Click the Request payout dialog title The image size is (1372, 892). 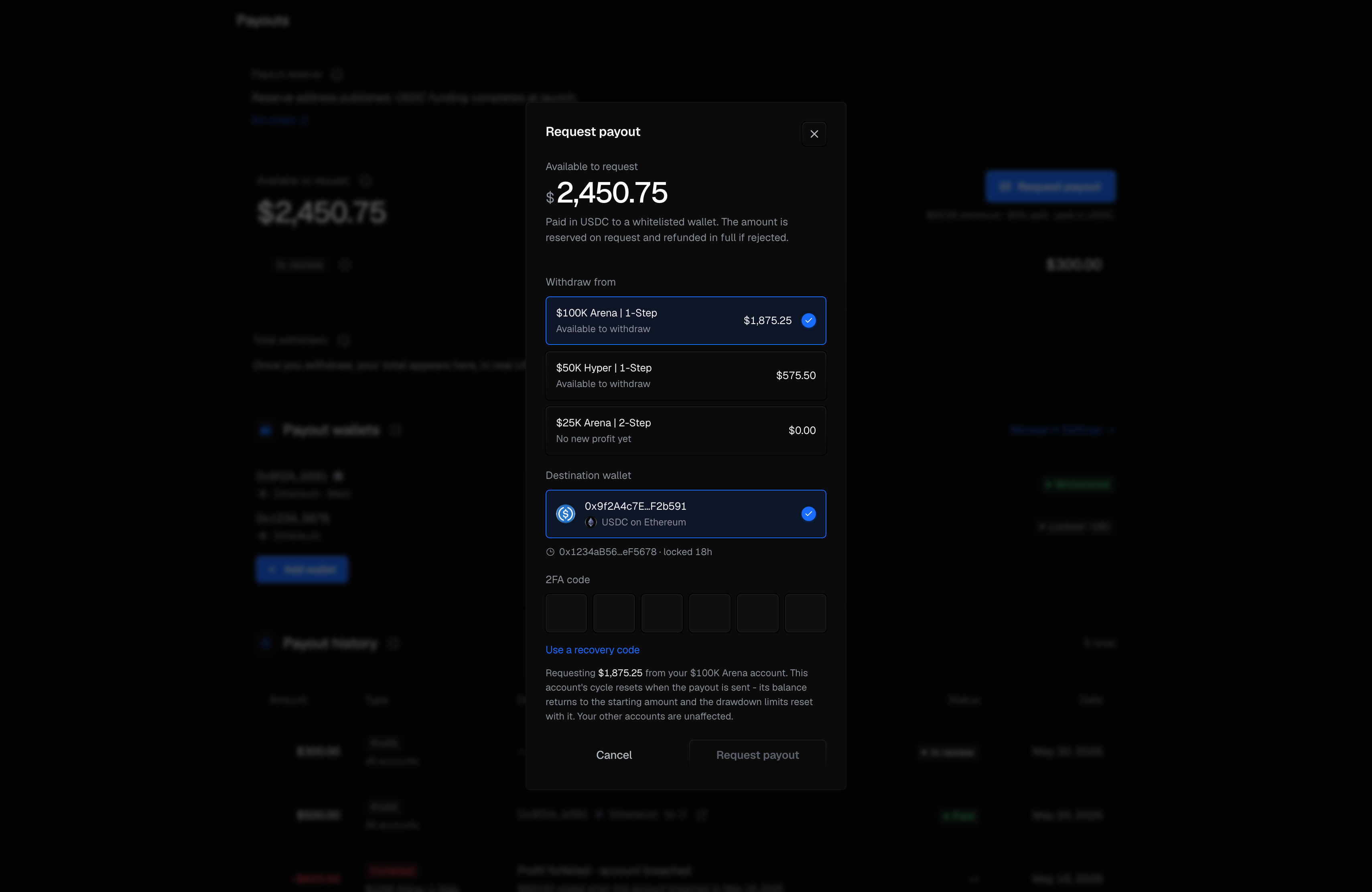[593, 132]
